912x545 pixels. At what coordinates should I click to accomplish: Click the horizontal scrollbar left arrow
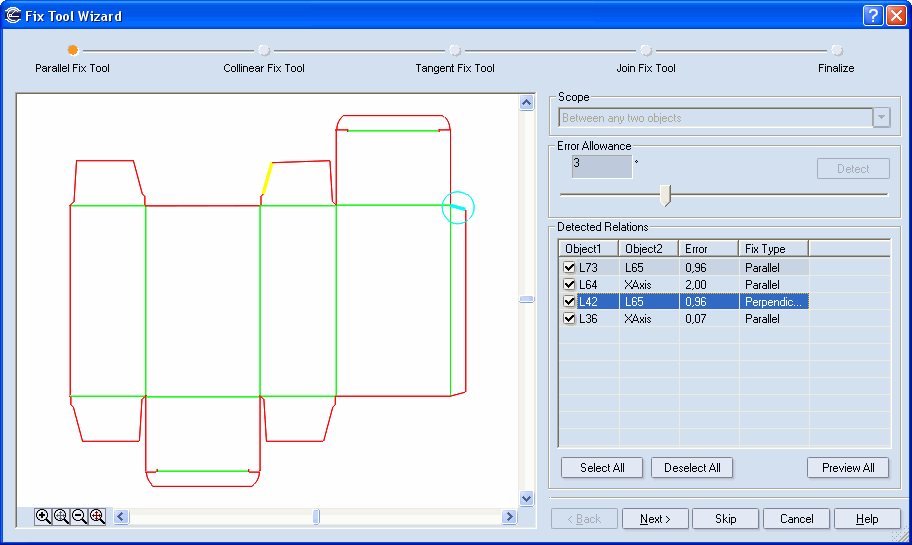(x=120, y=517)
